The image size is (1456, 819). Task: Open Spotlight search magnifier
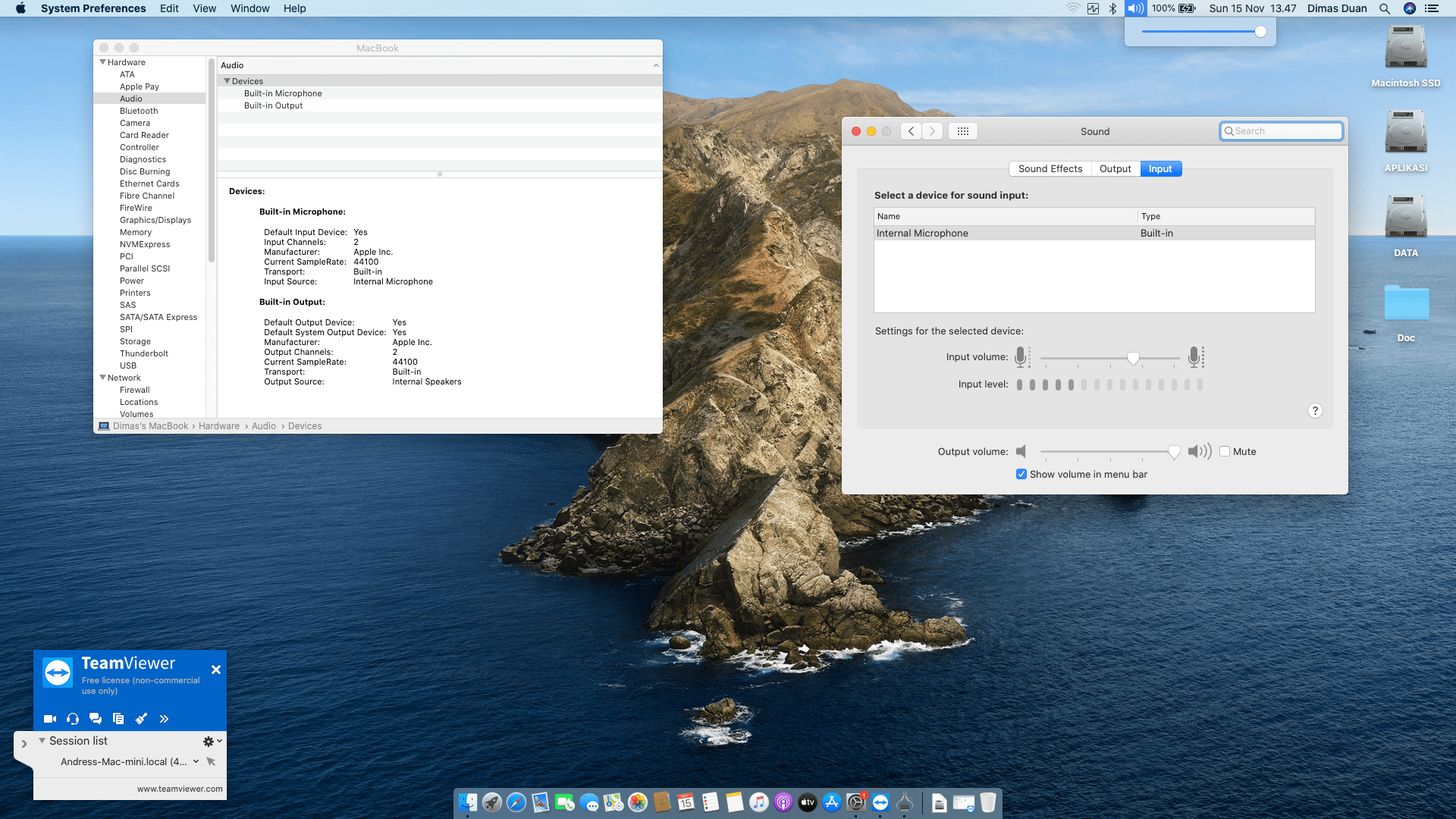(x=1385, y=8)
